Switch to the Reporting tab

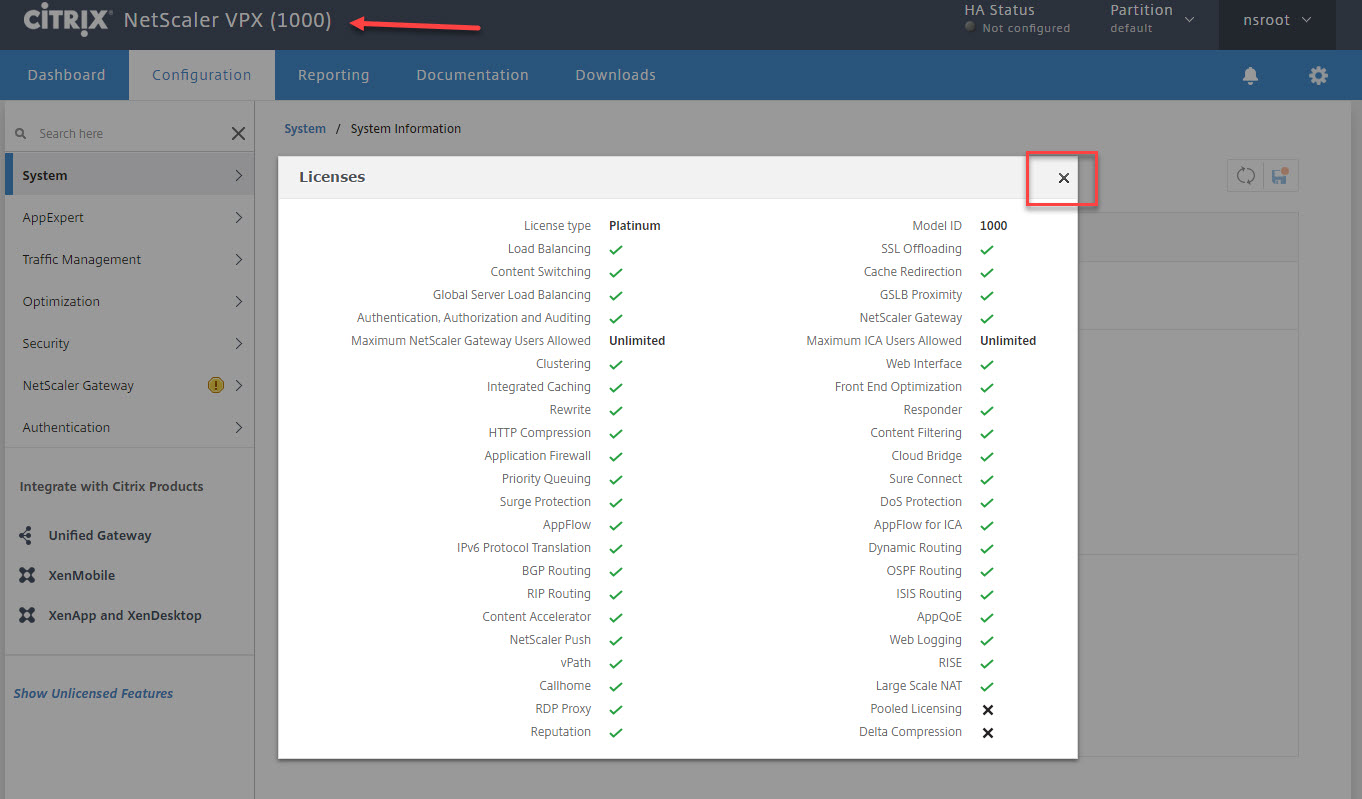pyautogui.click(x=333, y=75)
